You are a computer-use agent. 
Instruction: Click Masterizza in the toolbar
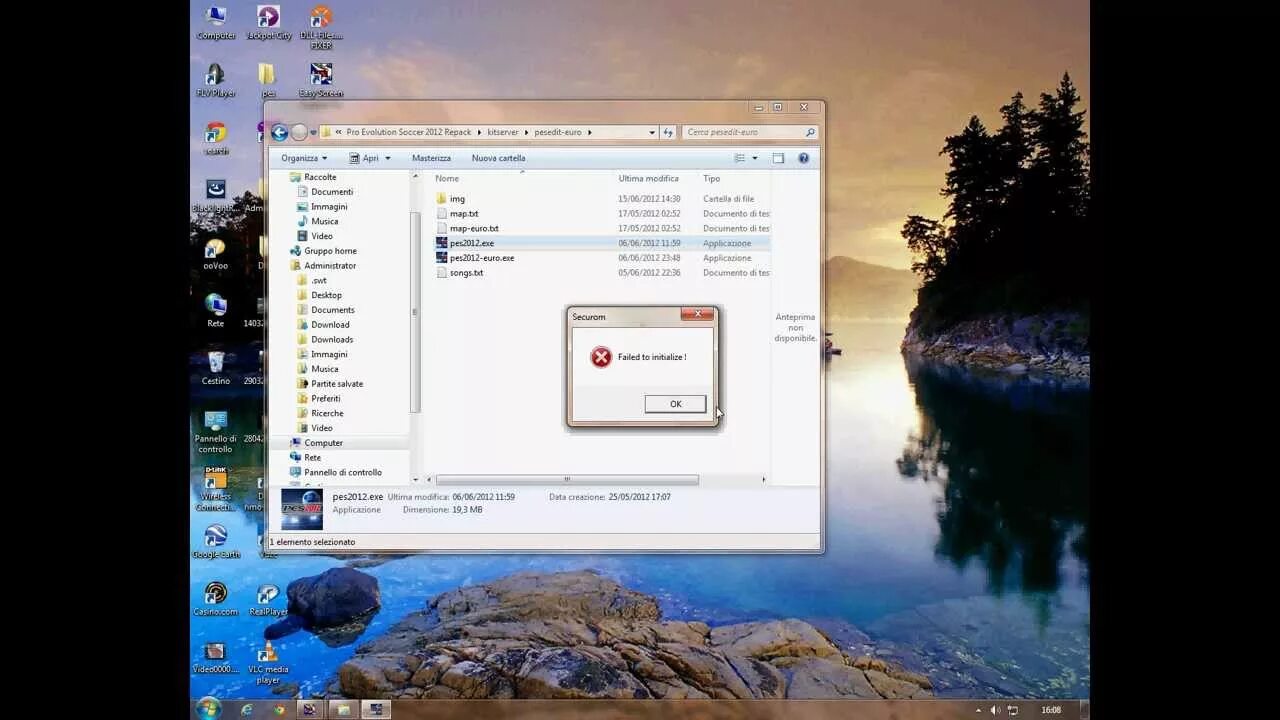tap(431, 158)
